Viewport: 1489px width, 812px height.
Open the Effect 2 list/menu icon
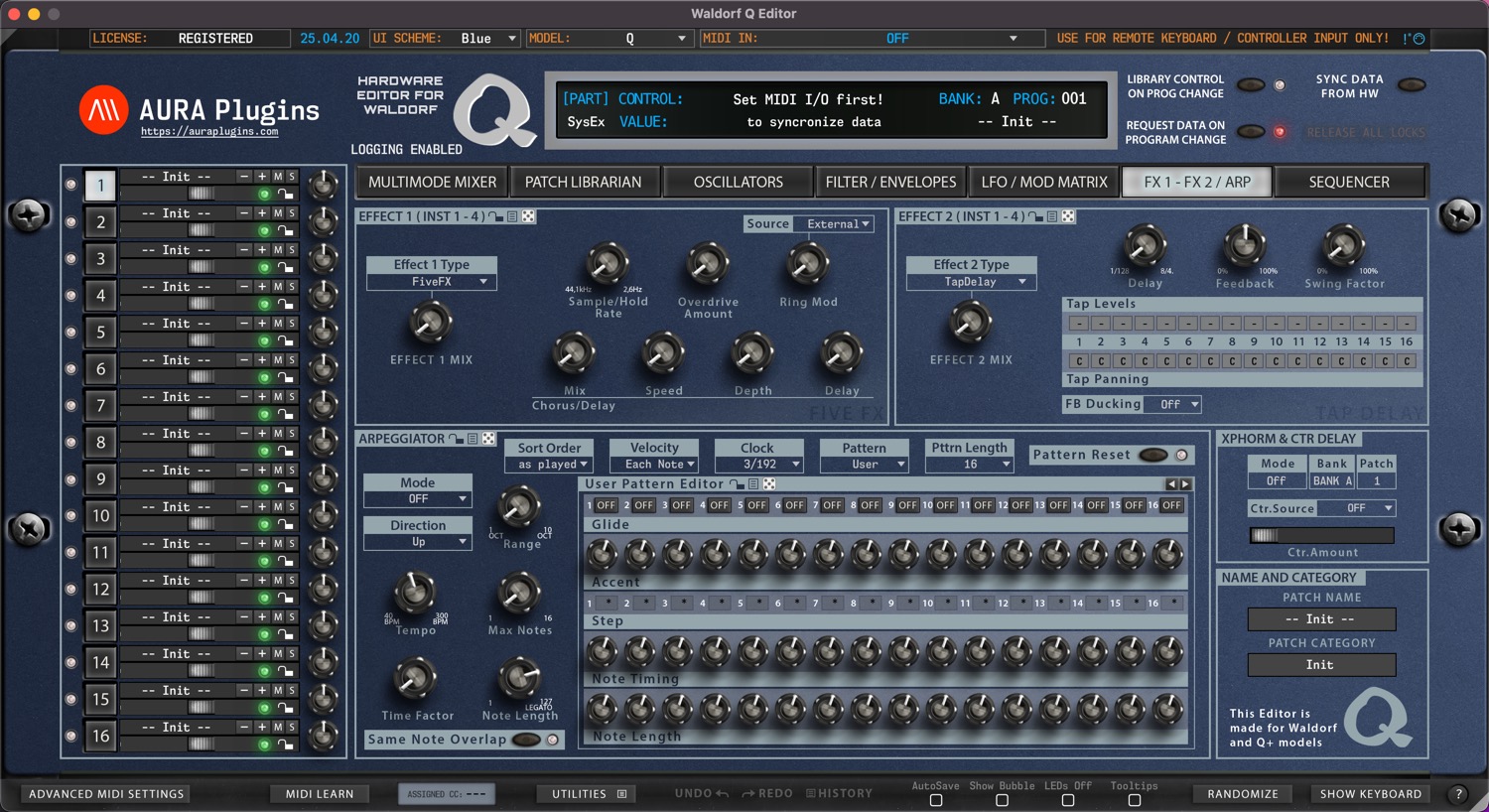1052,216
